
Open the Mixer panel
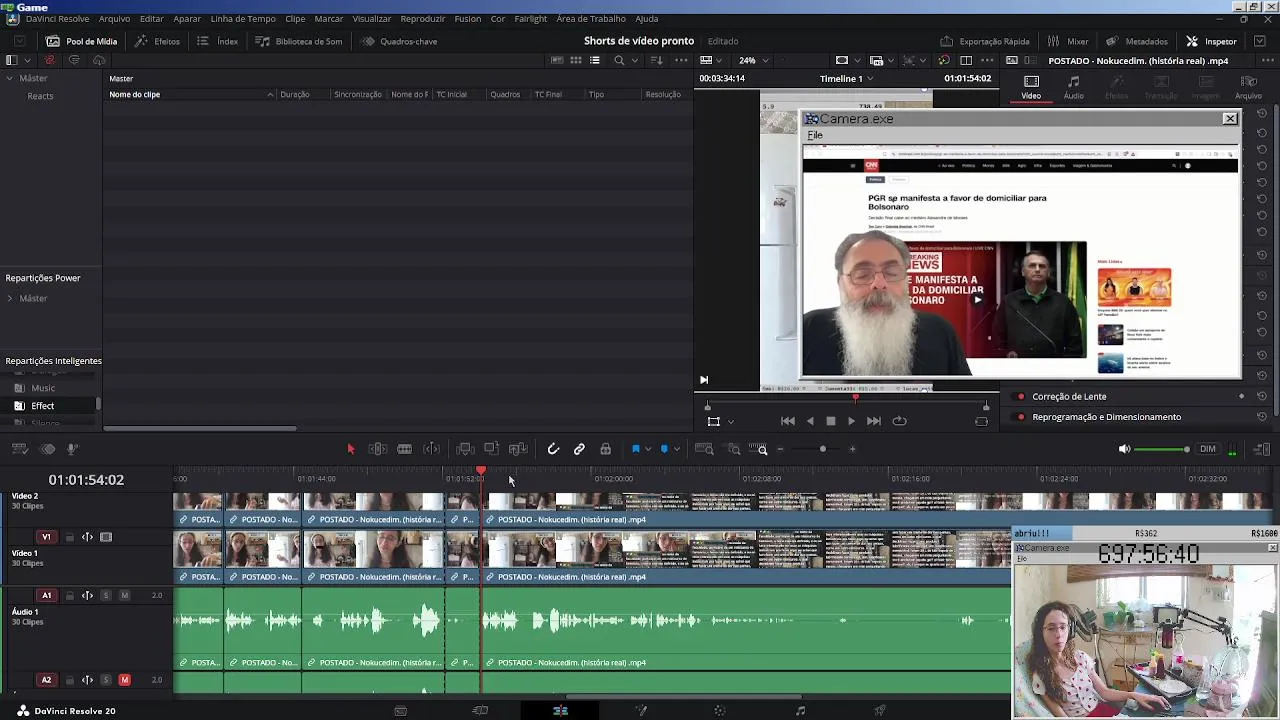click(x=1068, y=41)
